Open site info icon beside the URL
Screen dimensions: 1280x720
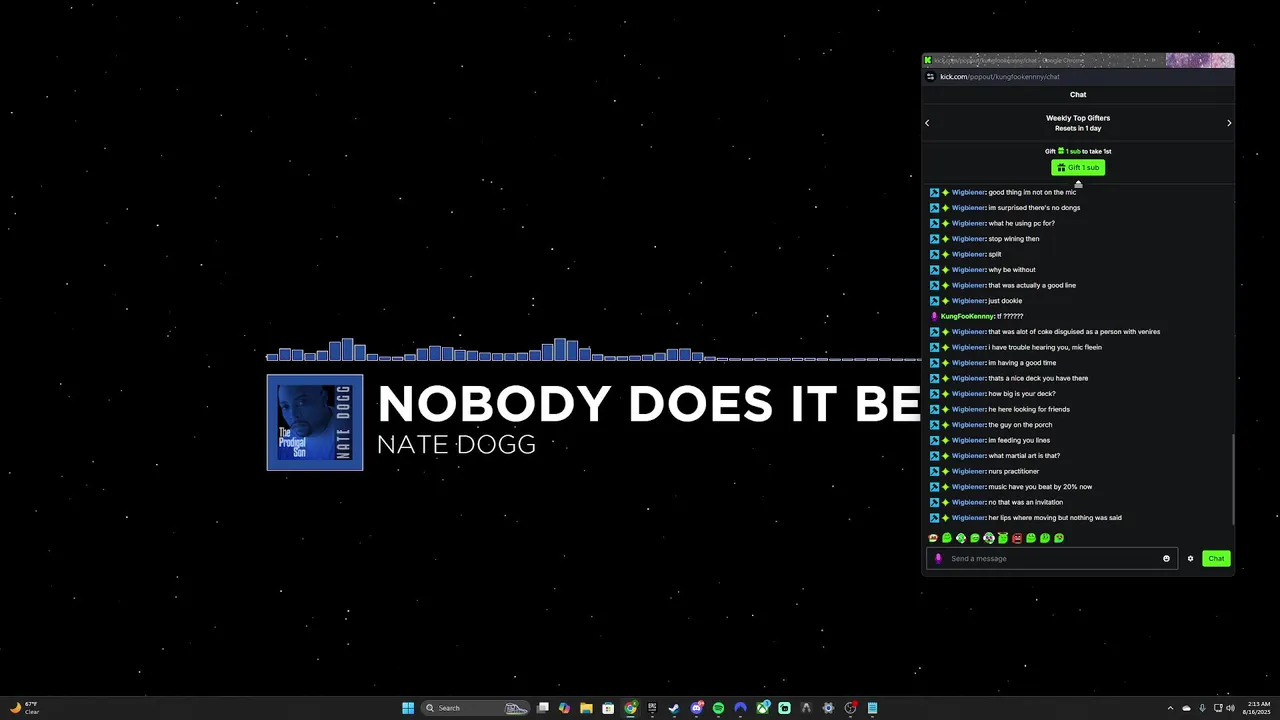[931, 77]
